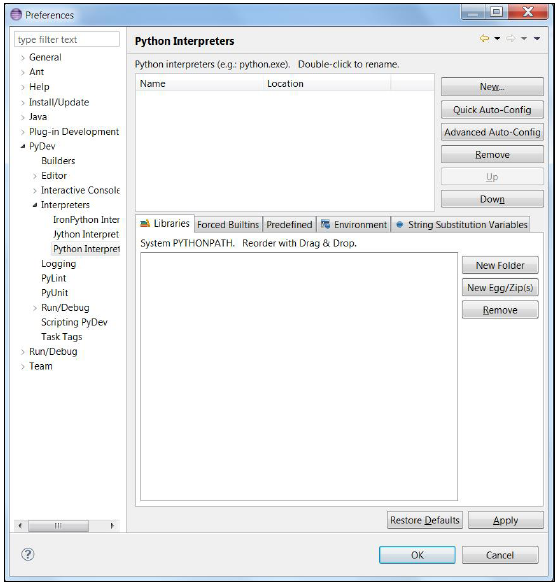Expand the Plug-in Development node

pos(23,132)
